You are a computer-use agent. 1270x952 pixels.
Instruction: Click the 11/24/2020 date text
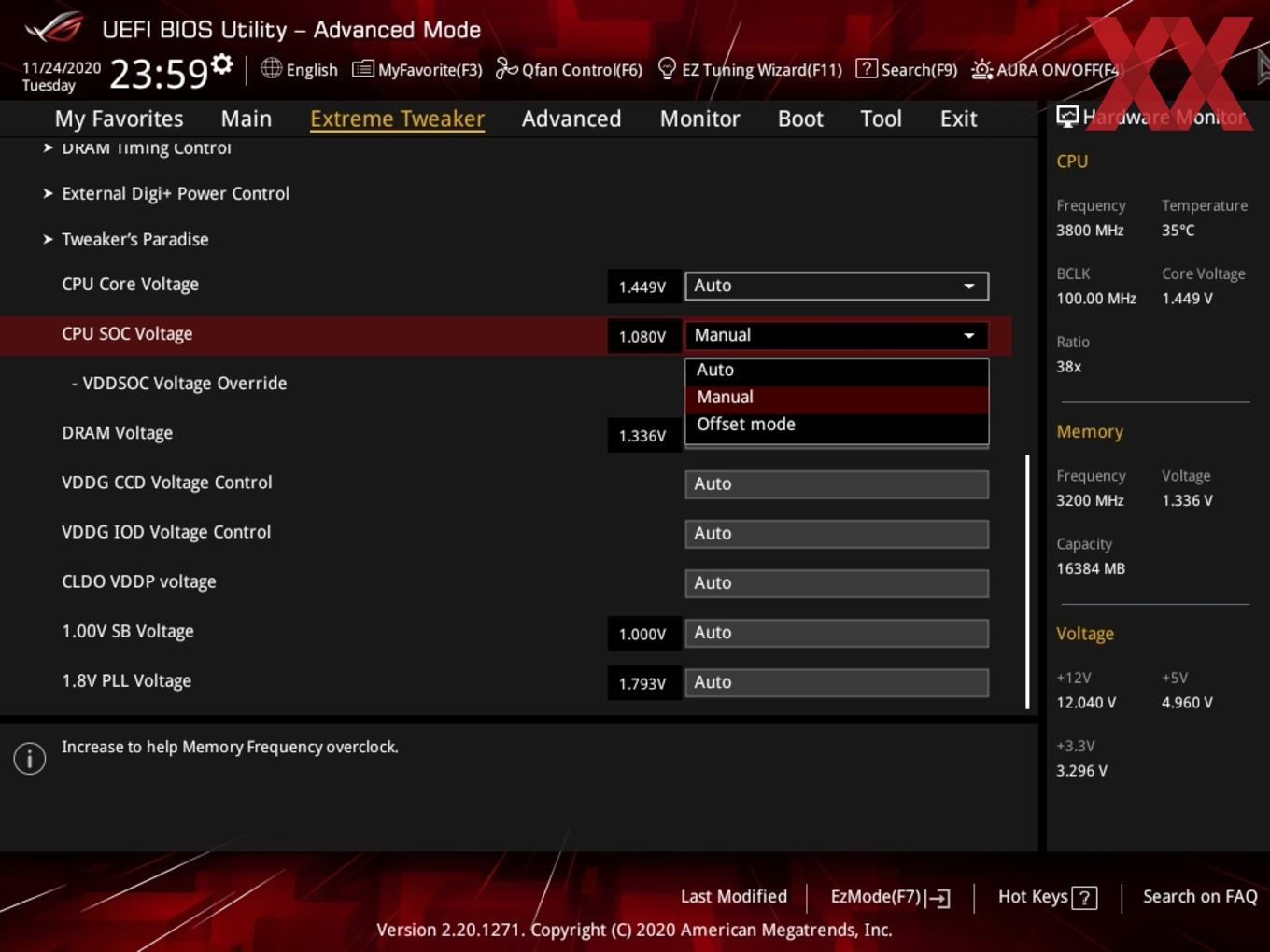tap(62, 68)
